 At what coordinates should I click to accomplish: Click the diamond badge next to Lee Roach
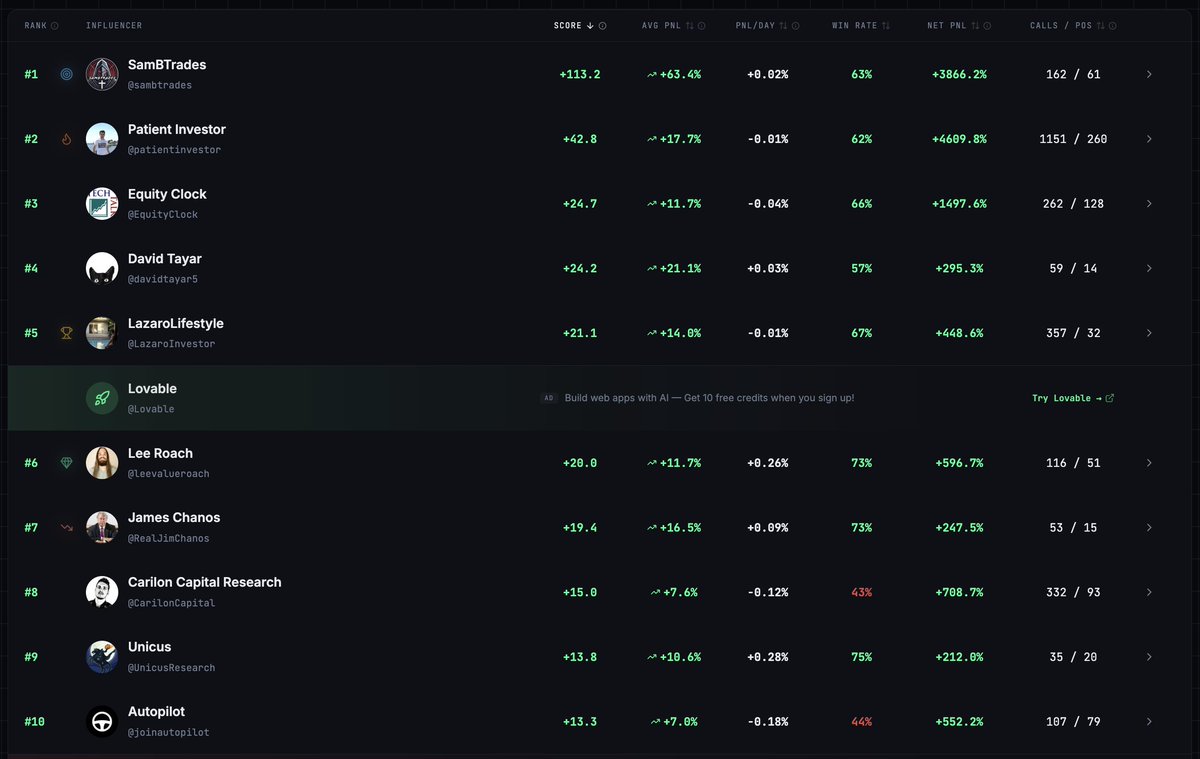(x=66, y=462)
